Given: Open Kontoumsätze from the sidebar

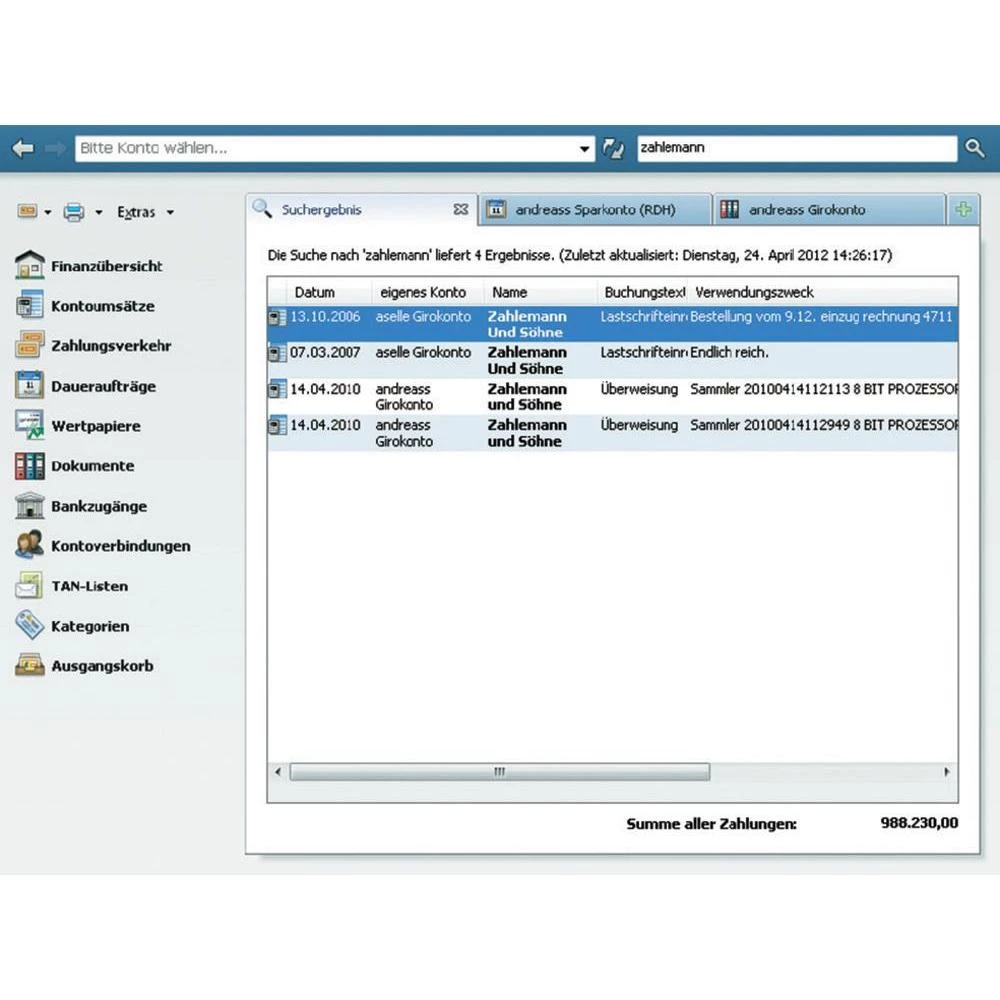Looking at the screenshot, I should coord(102,306).
